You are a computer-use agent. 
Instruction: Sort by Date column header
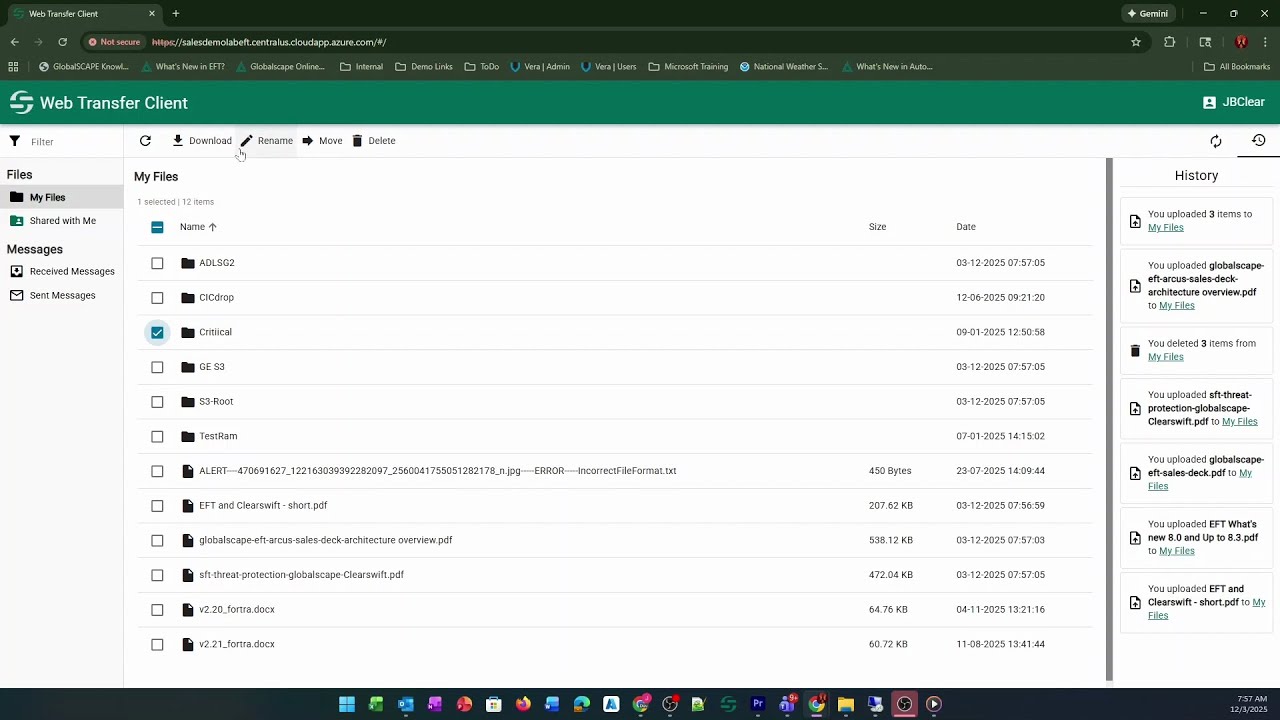965,227
